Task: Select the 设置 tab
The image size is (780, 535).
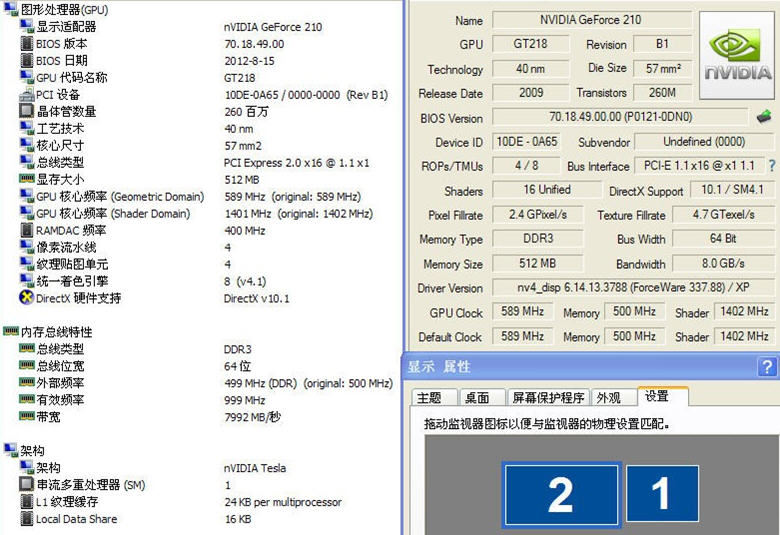Action: tap(663, 396)
